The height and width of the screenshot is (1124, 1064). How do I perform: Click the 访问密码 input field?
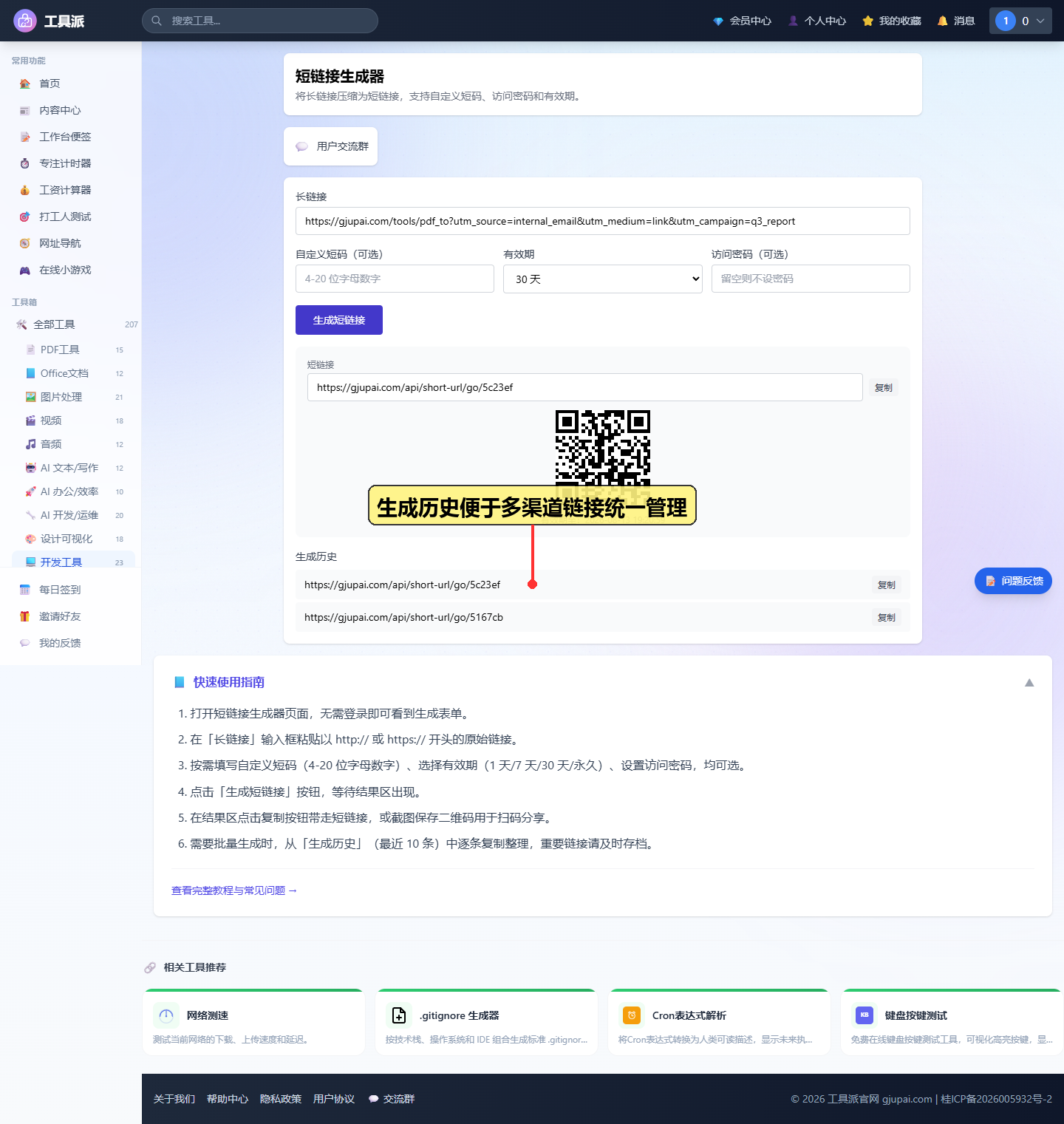[x=811, y=279]
